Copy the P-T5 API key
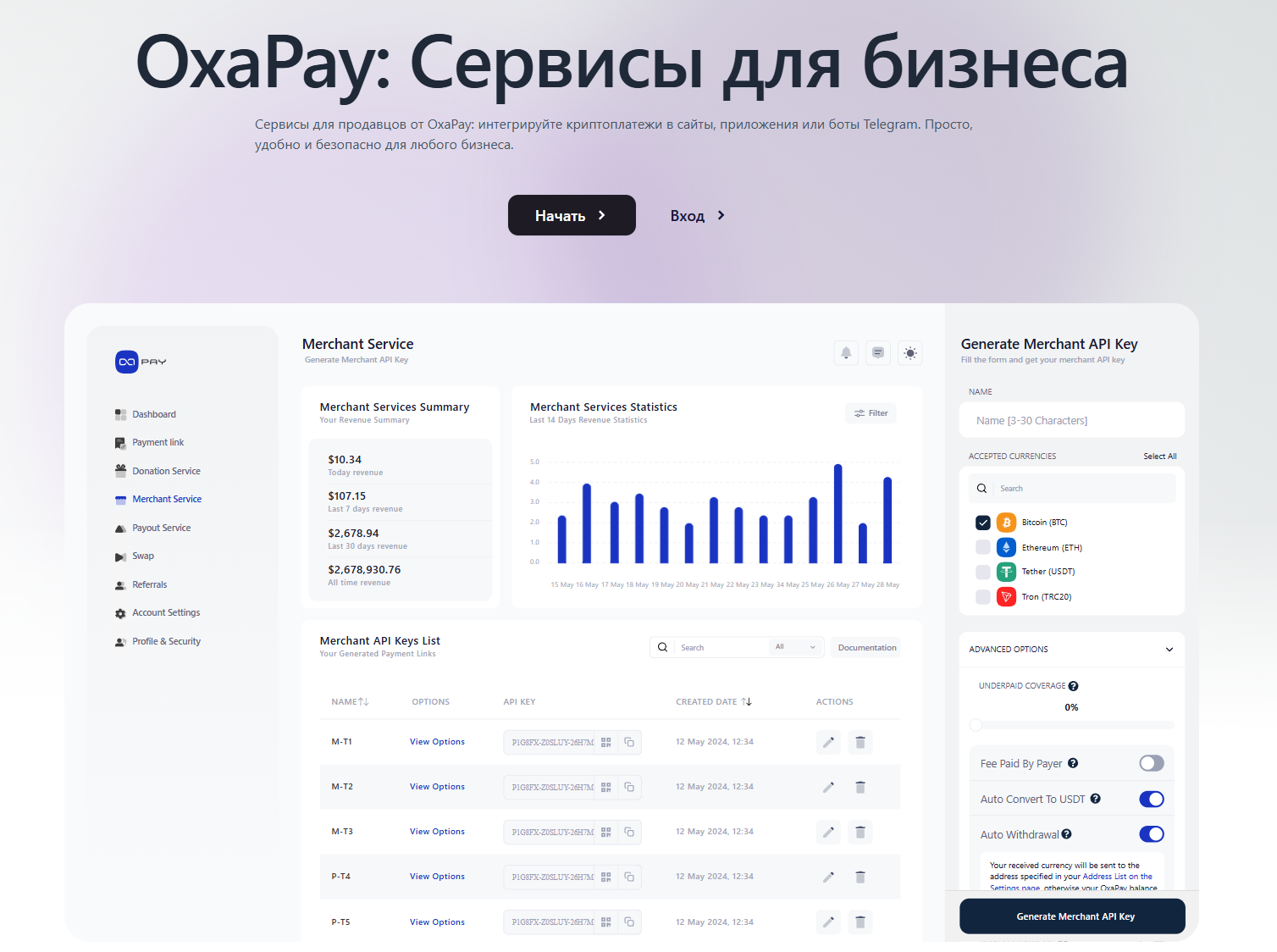Viewport: 1277px width, 952px height. pyautogui.click(x=629, y=922)
